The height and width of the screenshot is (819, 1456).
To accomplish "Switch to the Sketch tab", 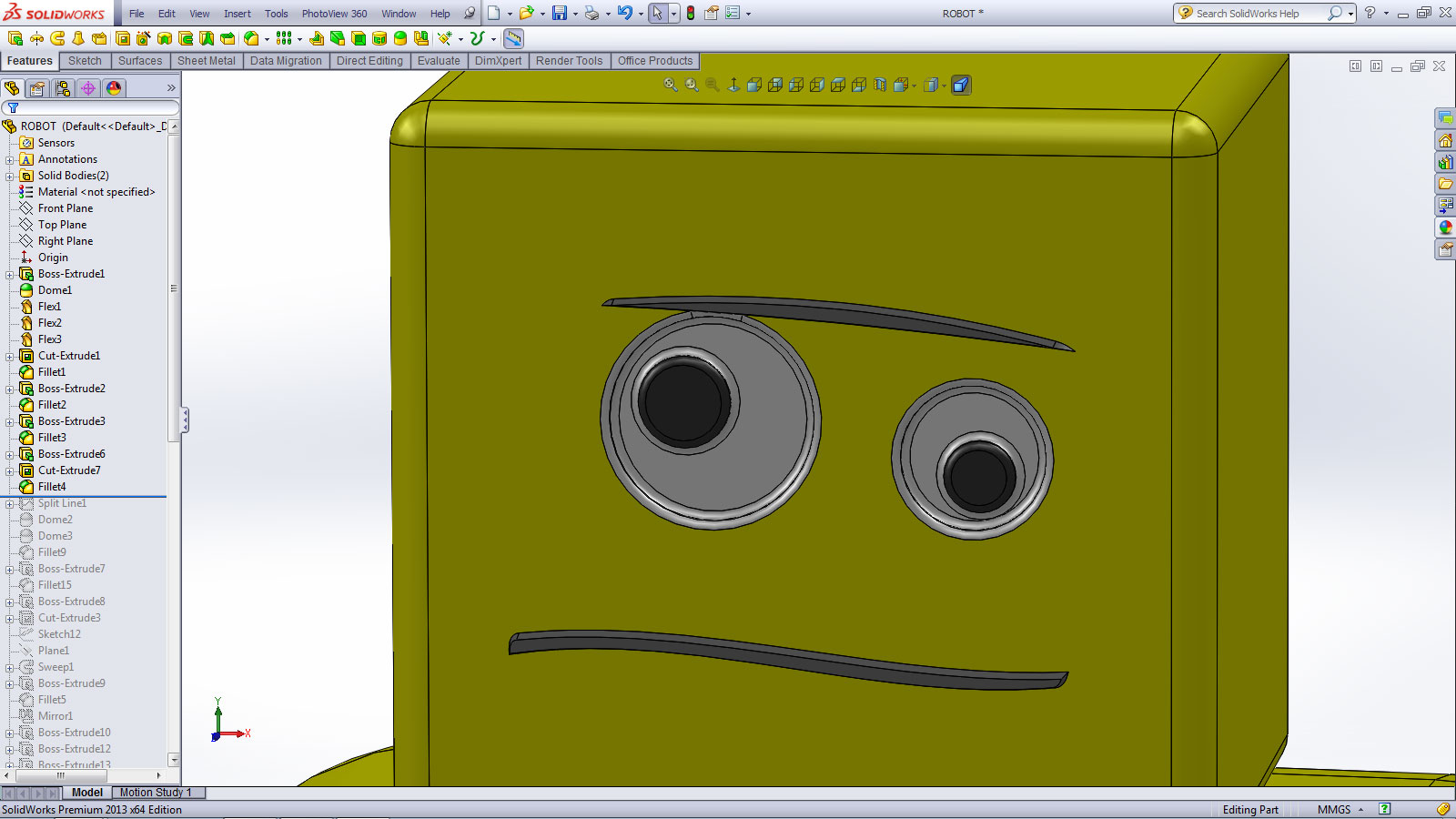I will (x=85, y=61).
